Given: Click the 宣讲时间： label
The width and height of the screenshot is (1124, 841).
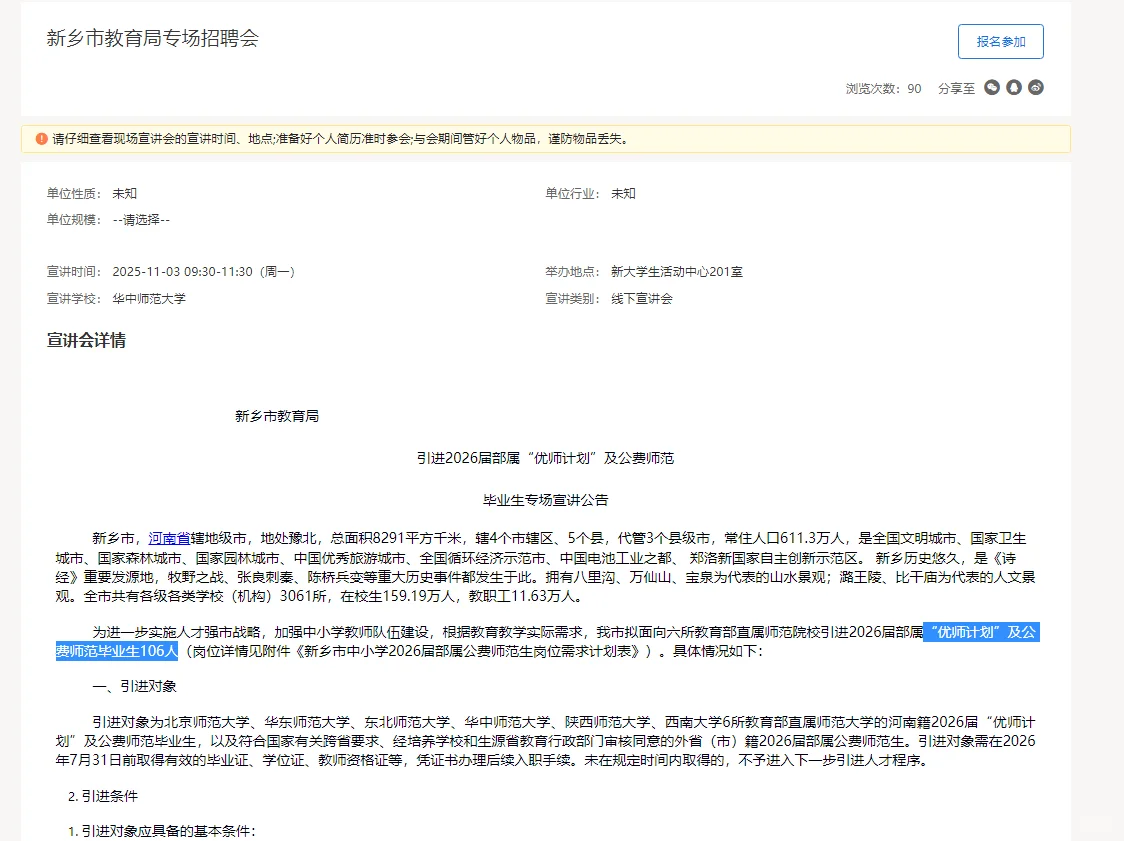Looking at the screenshot, I should pyautogui.click(x=75, y=272).
